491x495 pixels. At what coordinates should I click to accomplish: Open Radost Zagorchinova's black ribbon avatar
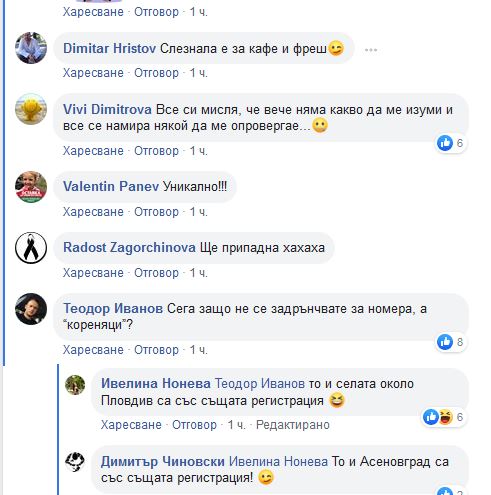31,248
